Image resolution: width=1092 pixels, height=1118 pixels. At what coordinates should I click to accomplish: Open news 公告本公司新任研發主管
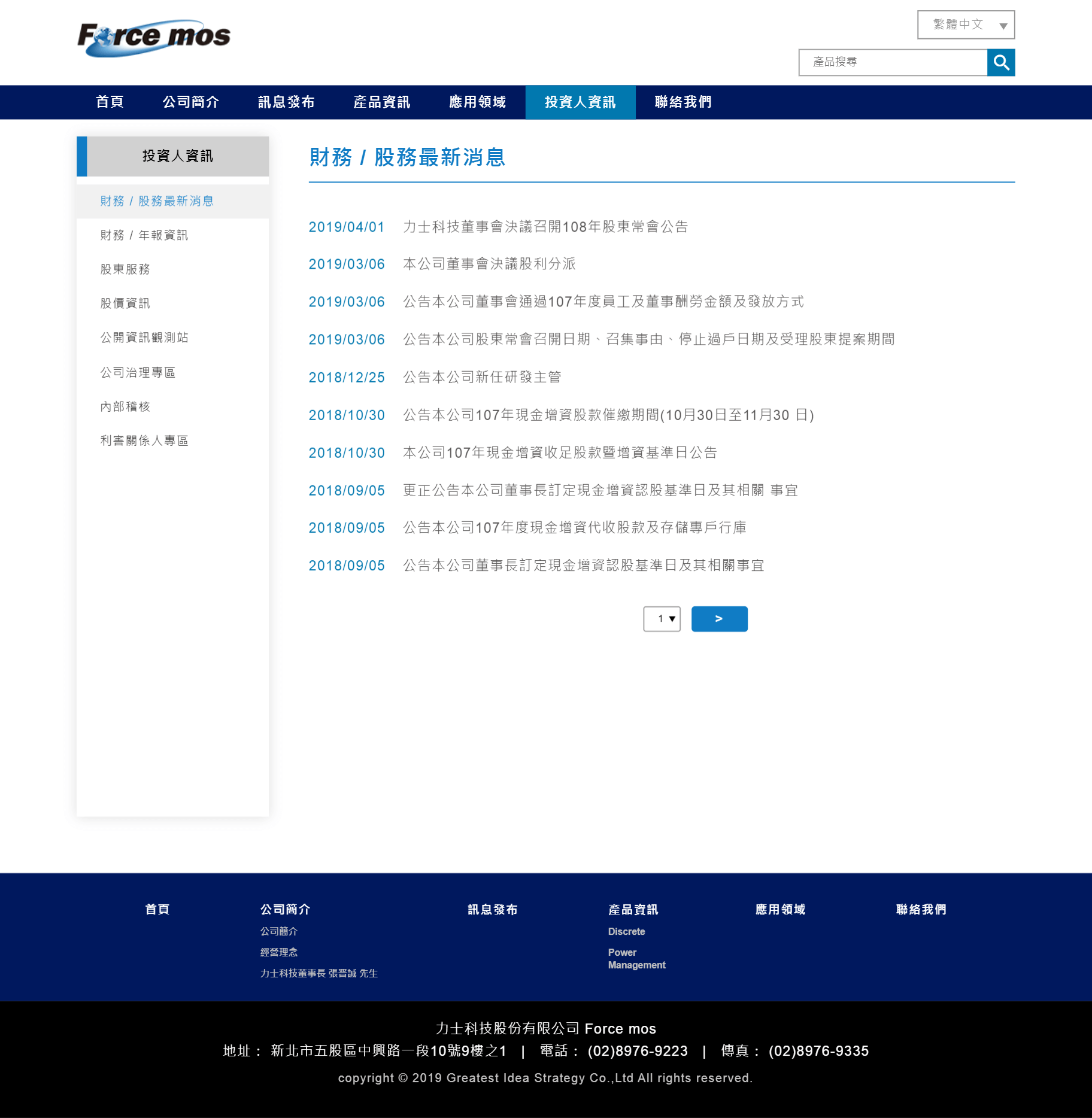click(482, 377)
